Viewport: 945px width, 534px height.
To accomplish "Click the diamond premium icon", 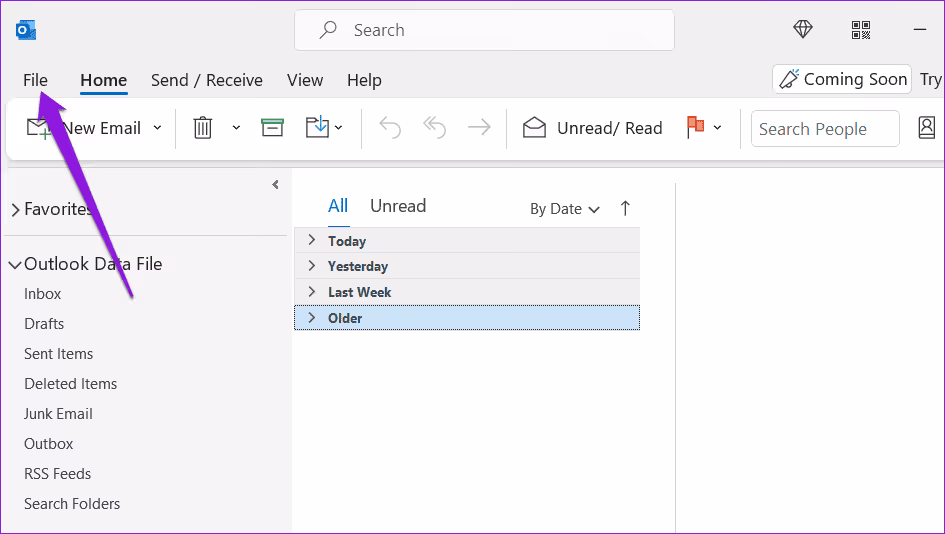I will pyautogui.click(x=803, y=29).
